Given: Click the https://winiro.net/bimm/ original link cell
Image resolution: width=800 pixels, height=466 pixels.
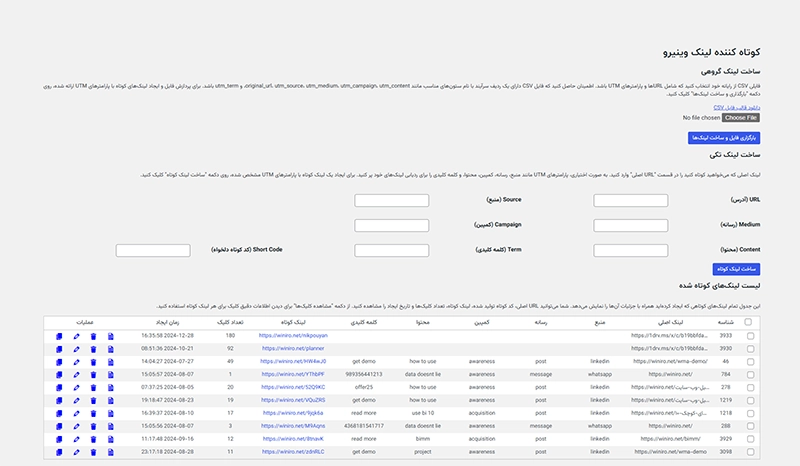Looking at the screenshot, I should coord(670,439).
